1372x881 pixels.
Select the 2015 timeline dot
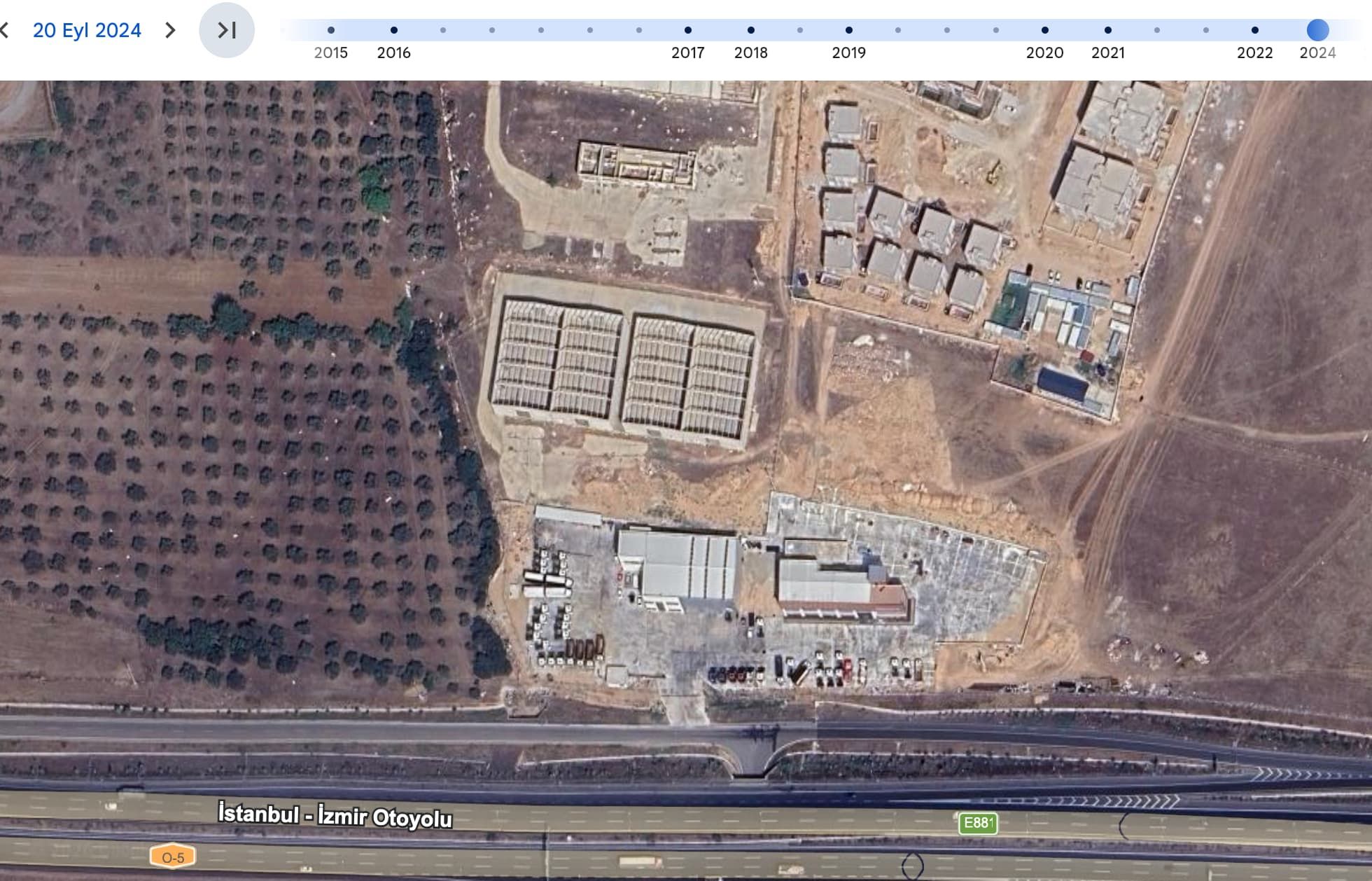pyautogui.click(x=331, y=30)
